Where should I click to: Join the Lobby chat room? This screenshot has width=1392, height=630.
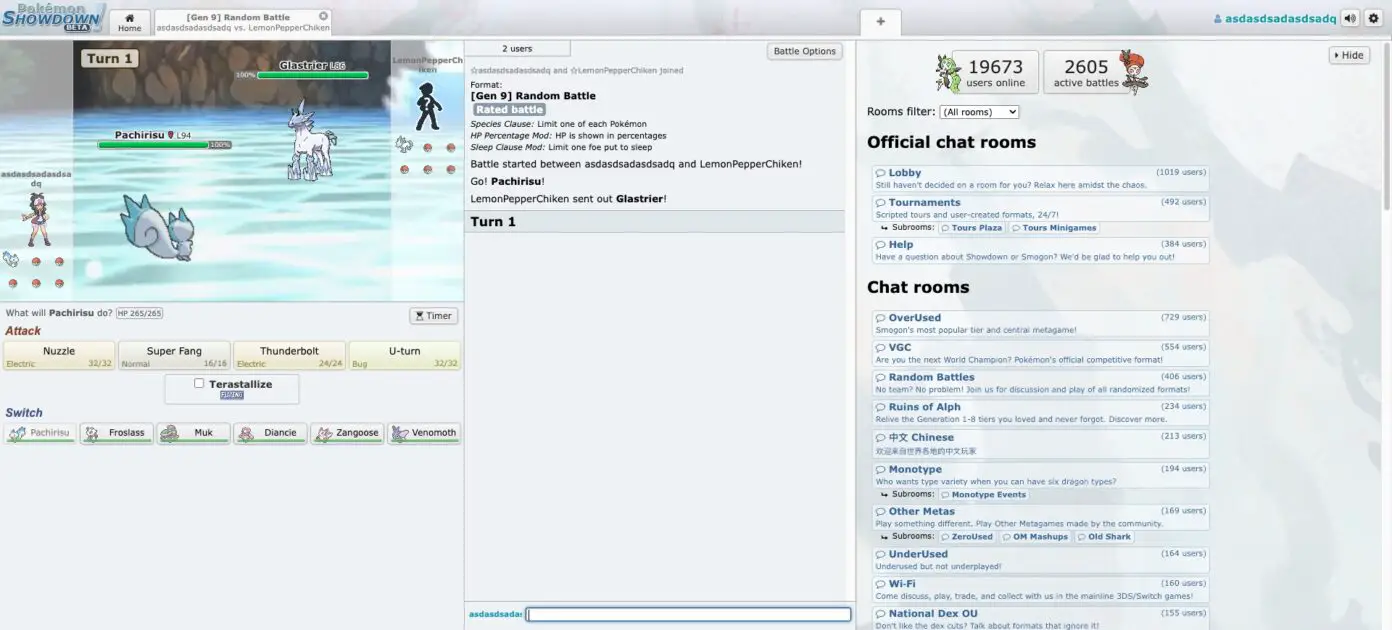pos(904,173)
